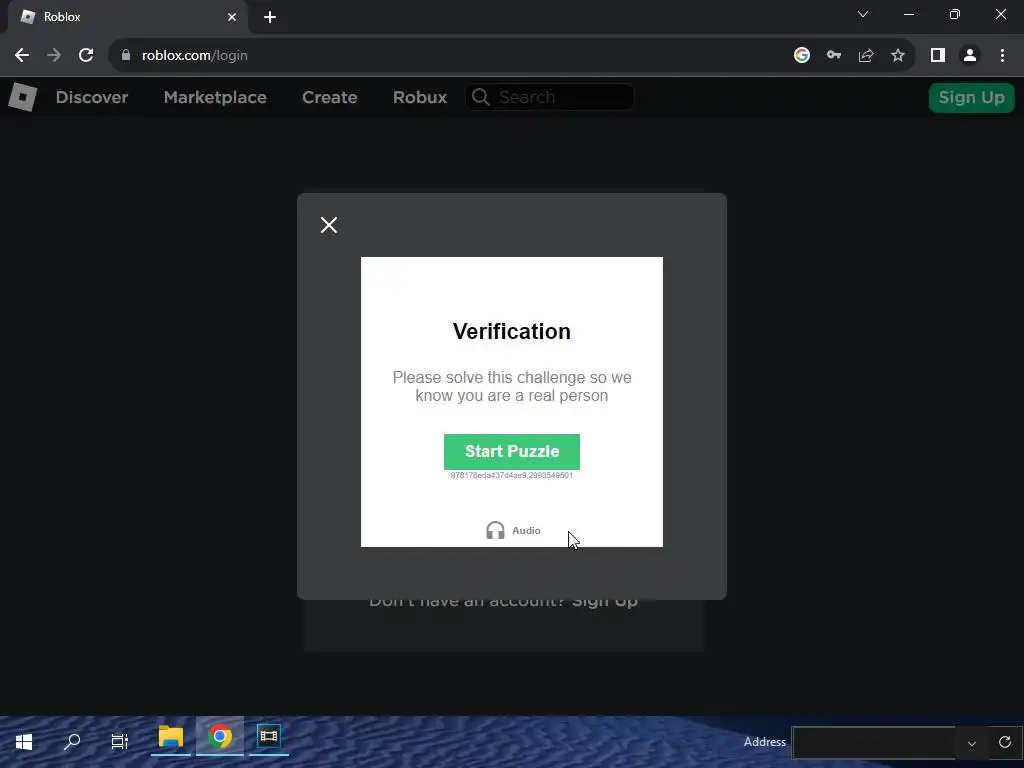Go back using browser back arrow
The image size is (1024, 768).
pyautogui.click(x=22, y=56)
